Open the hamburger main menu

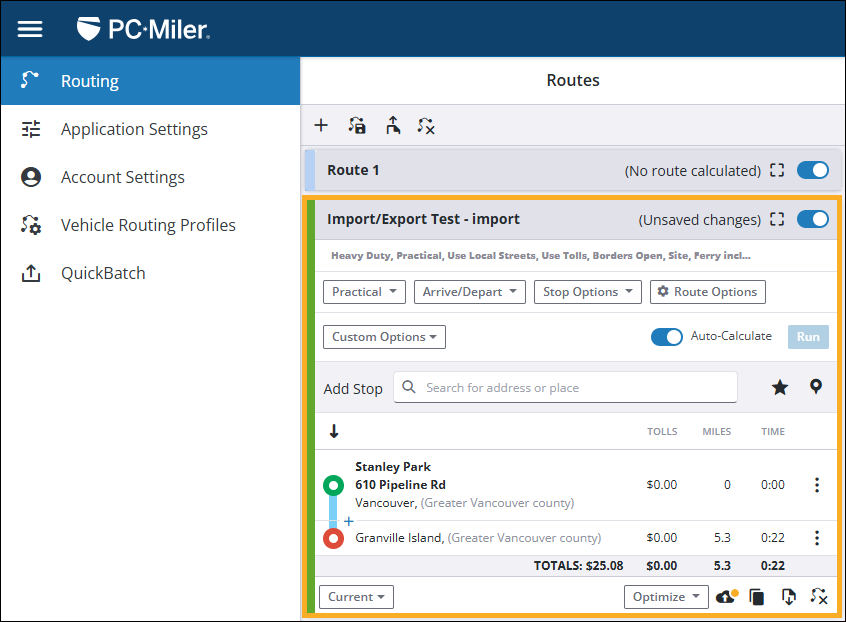click(x=30, y=29)
